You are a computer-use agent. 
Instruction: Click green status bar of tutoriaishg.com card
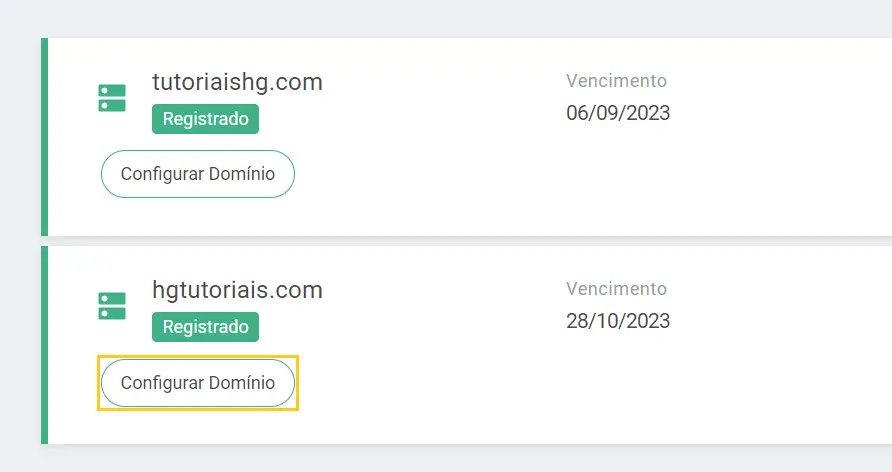[44, 136]
